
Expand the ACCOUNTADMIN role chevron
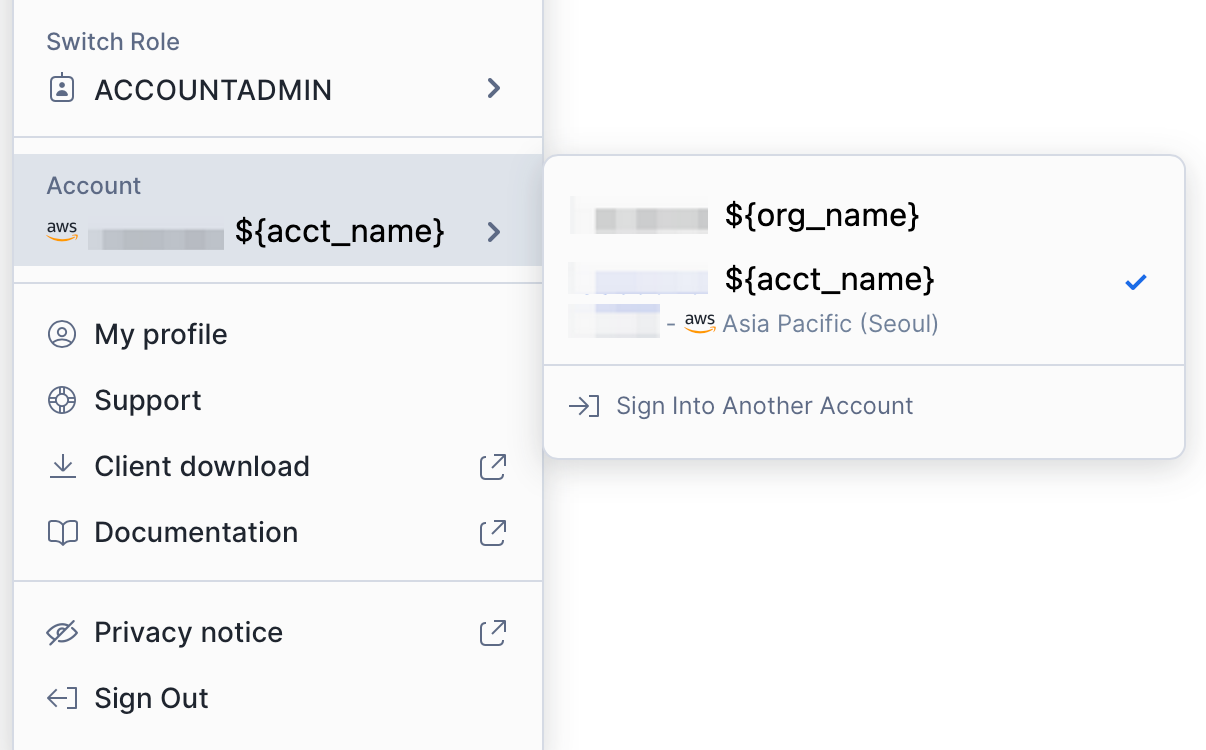[x=493, y=89]
